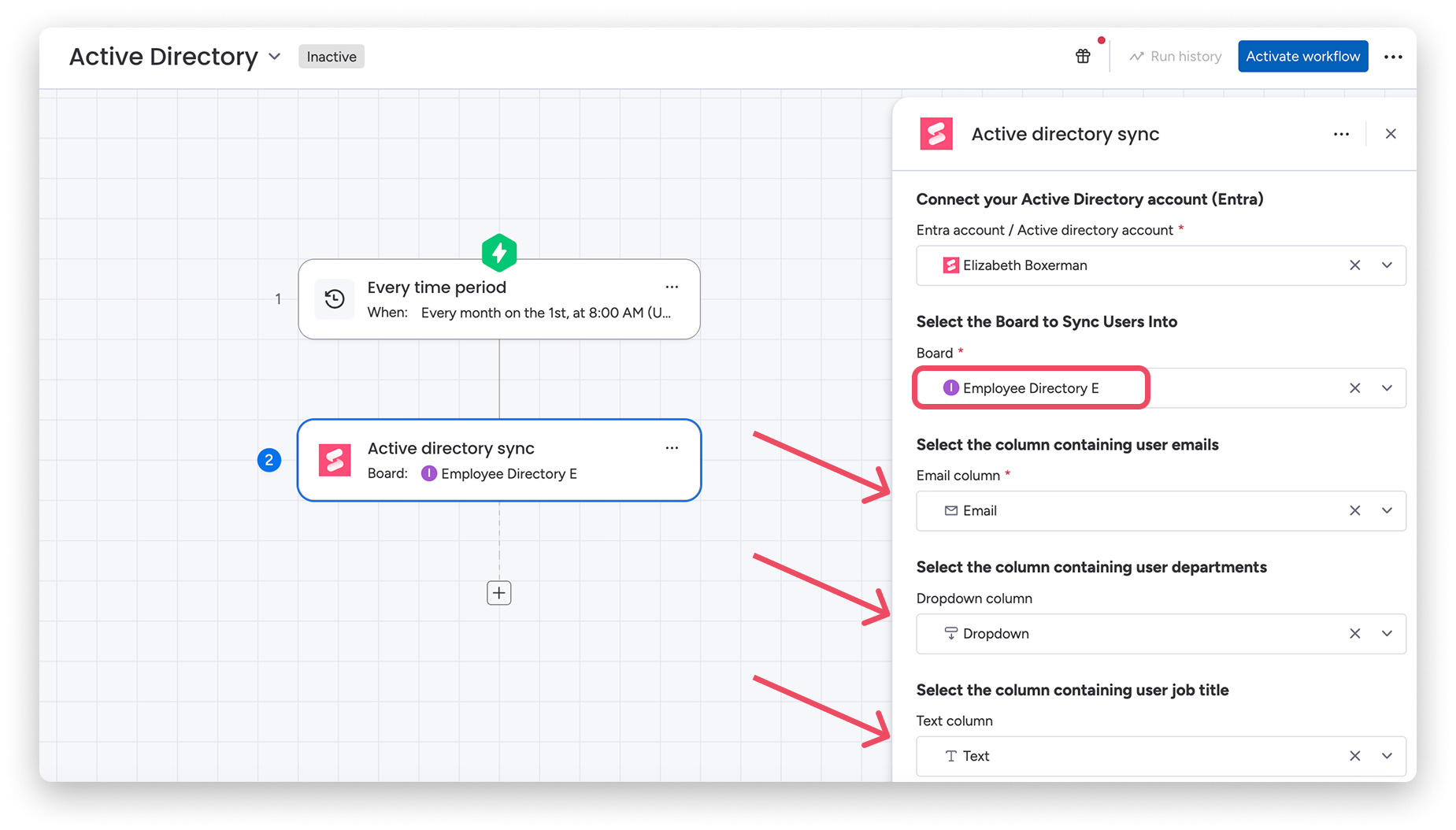This screenshot has height=830, width=1456.
Task: Clear the Dropdown column selection
Action: [1354, 634]
